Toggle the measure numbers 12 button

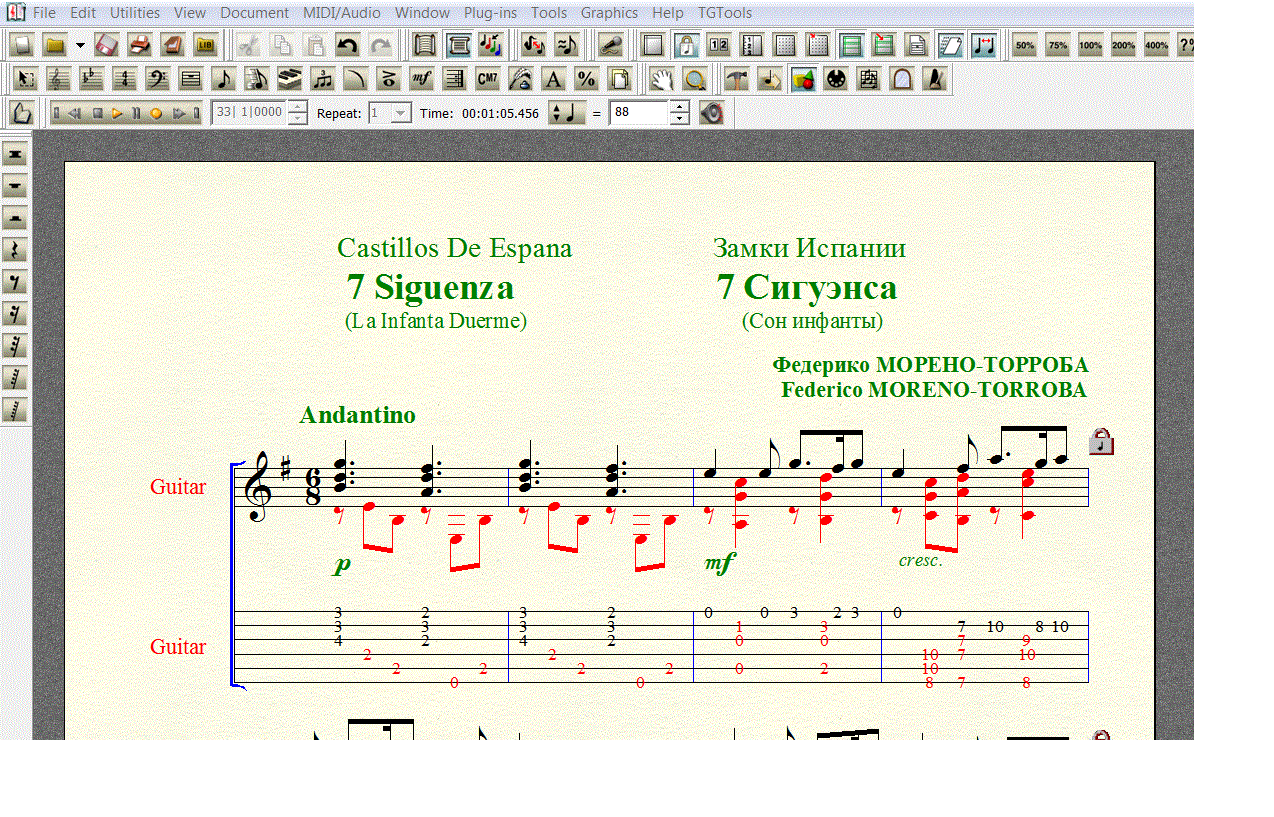pyautogui.click(x=719, y=45)
